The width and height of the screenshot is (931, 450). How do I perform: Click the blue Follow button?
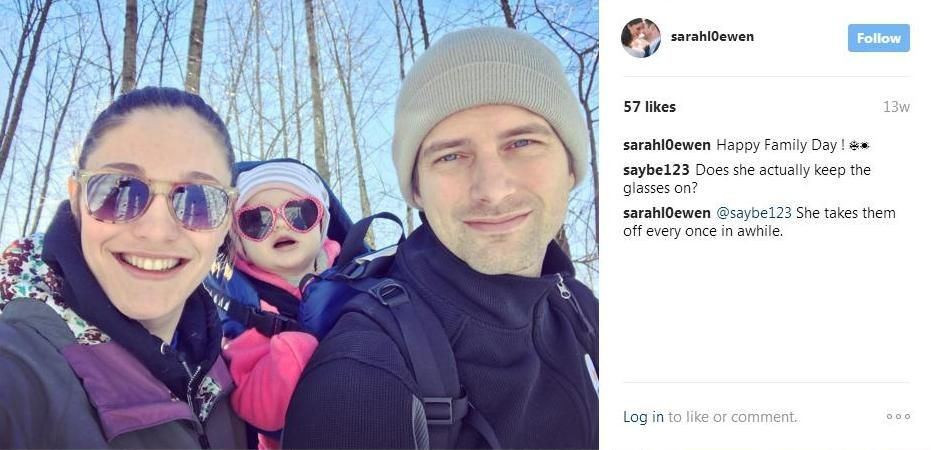879,38
